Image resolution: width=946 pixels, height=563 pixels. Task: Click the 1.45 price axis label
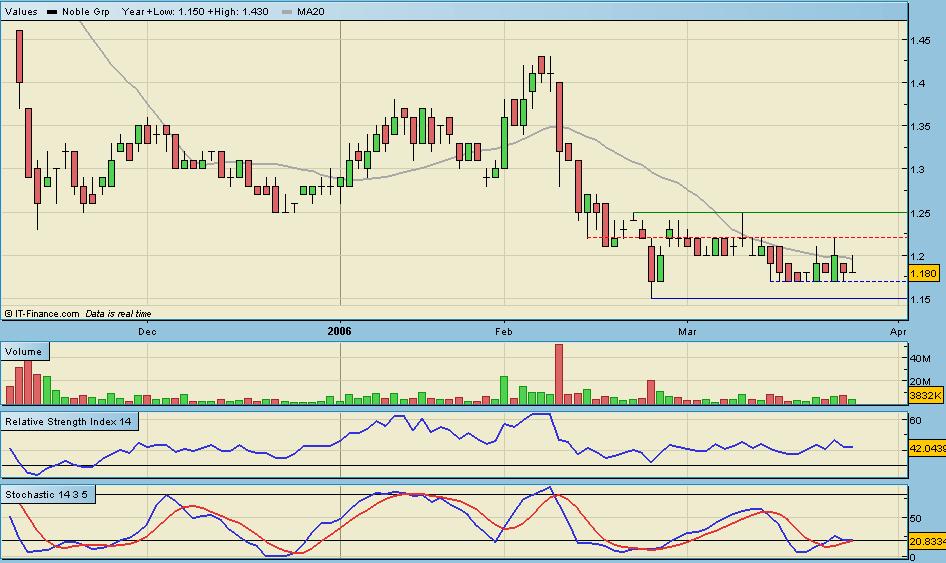point(920,40)
